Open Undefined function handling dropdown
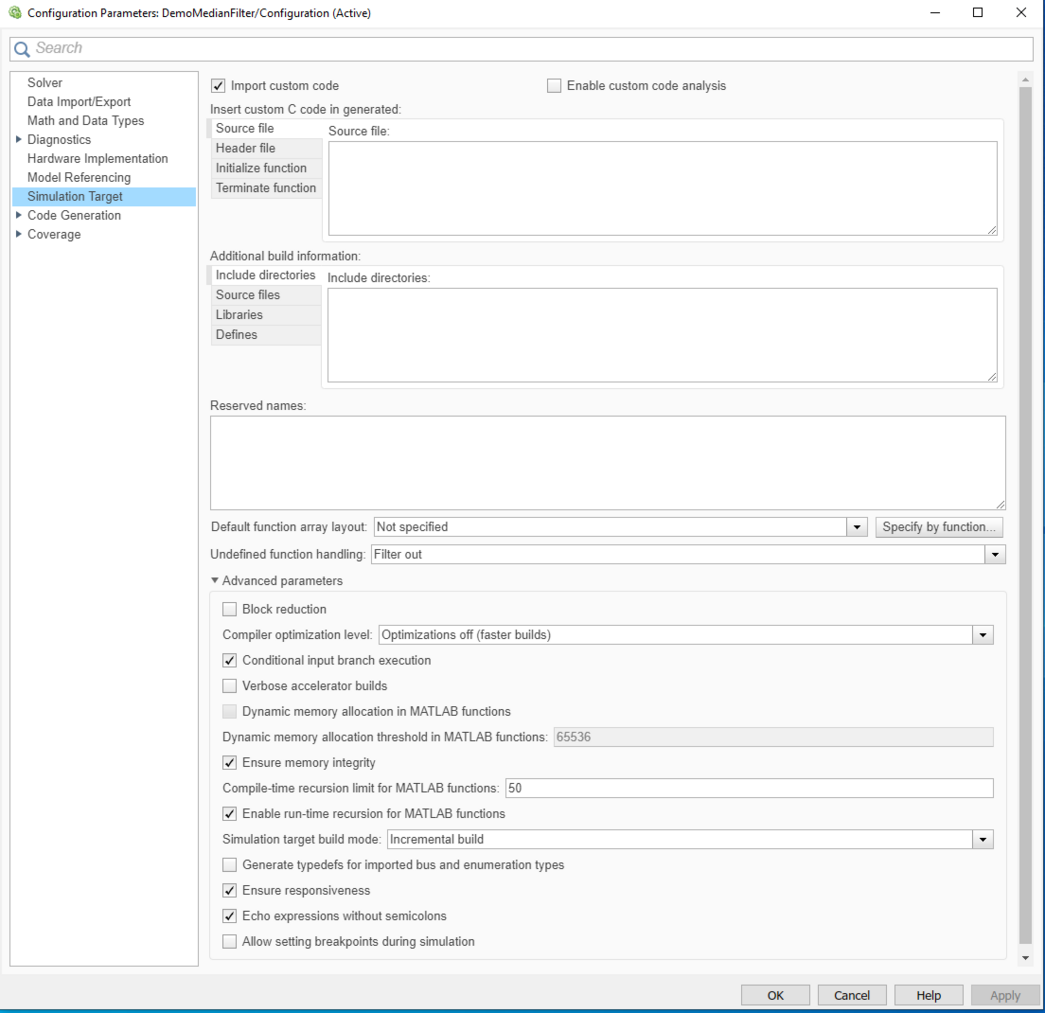Screen dimensions: 1045x1013 pos(994,554)
